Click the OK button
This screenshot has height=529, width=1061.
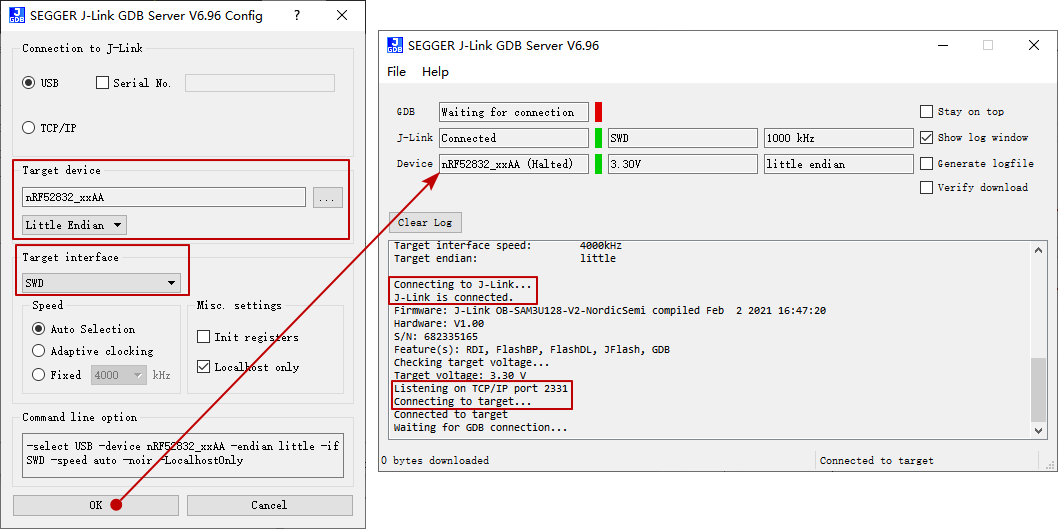click(x=96, y=505)
